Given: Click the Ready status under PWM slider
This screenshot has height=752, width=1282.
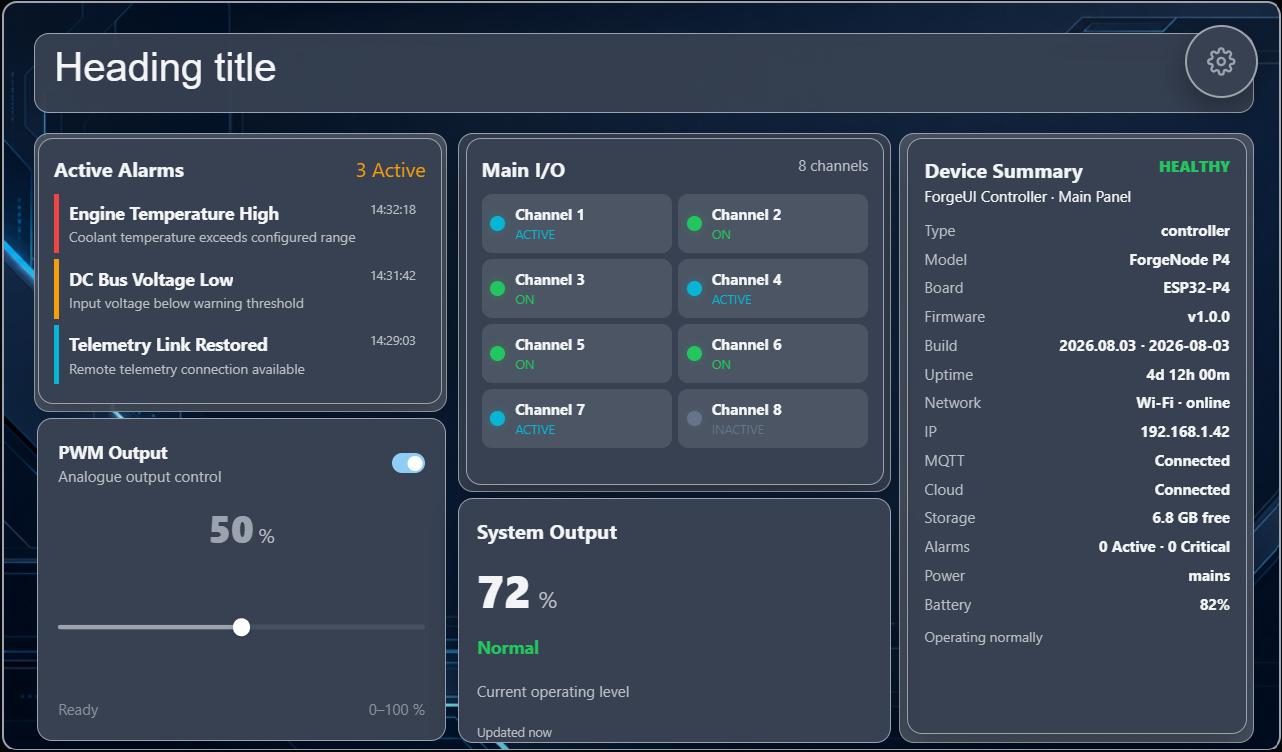Looking at the screenshot, I should [78, 710].
